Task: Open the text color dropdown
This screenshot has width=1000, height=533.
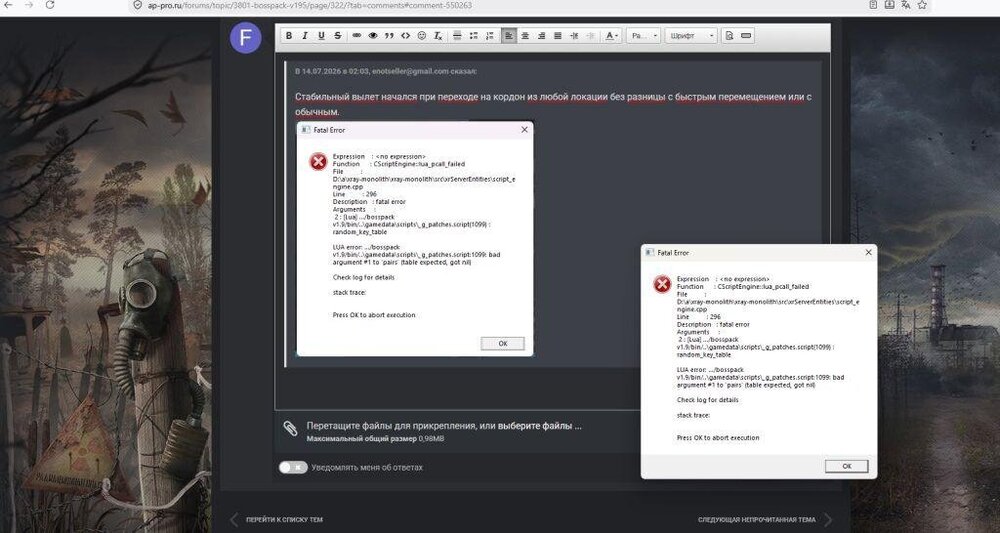Action: (x=612, y=36)
